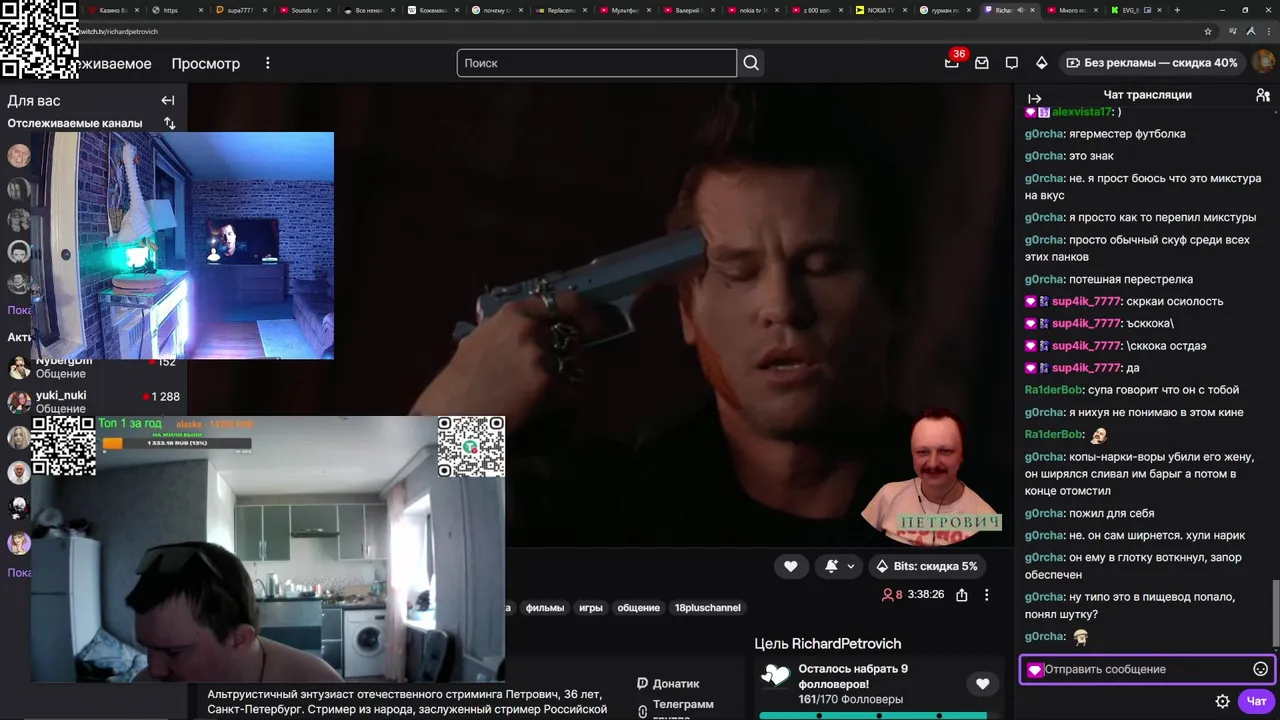Click the фильмы tag
Screen dimensions: 1280x720
click(x=544, y=608)
